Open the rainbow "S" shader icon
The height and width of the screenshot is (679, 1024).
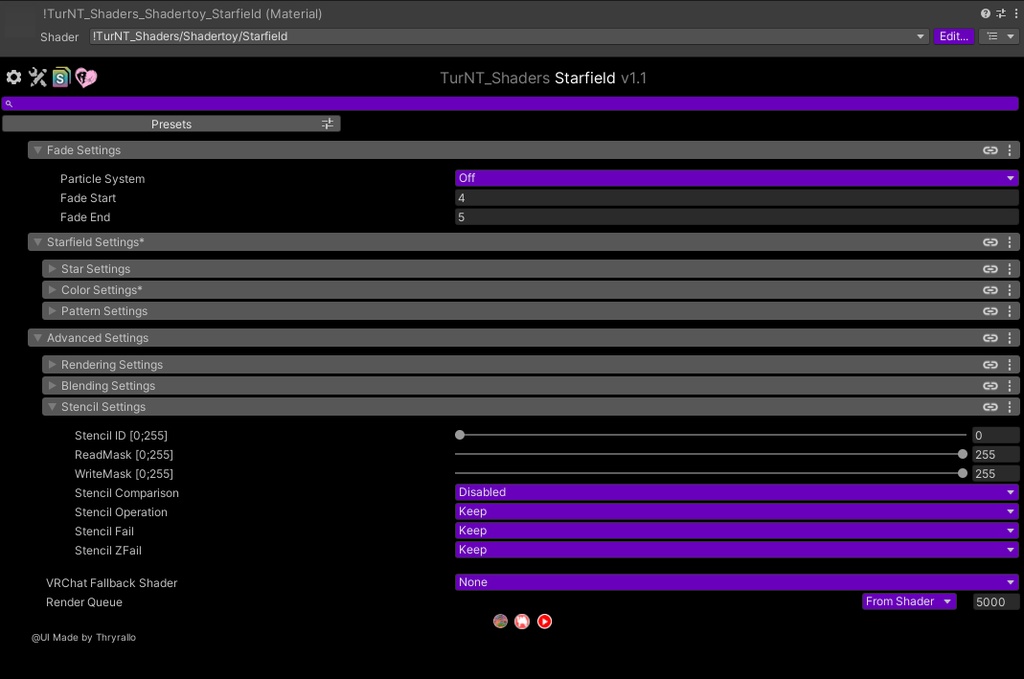click(x=61, y=77)
